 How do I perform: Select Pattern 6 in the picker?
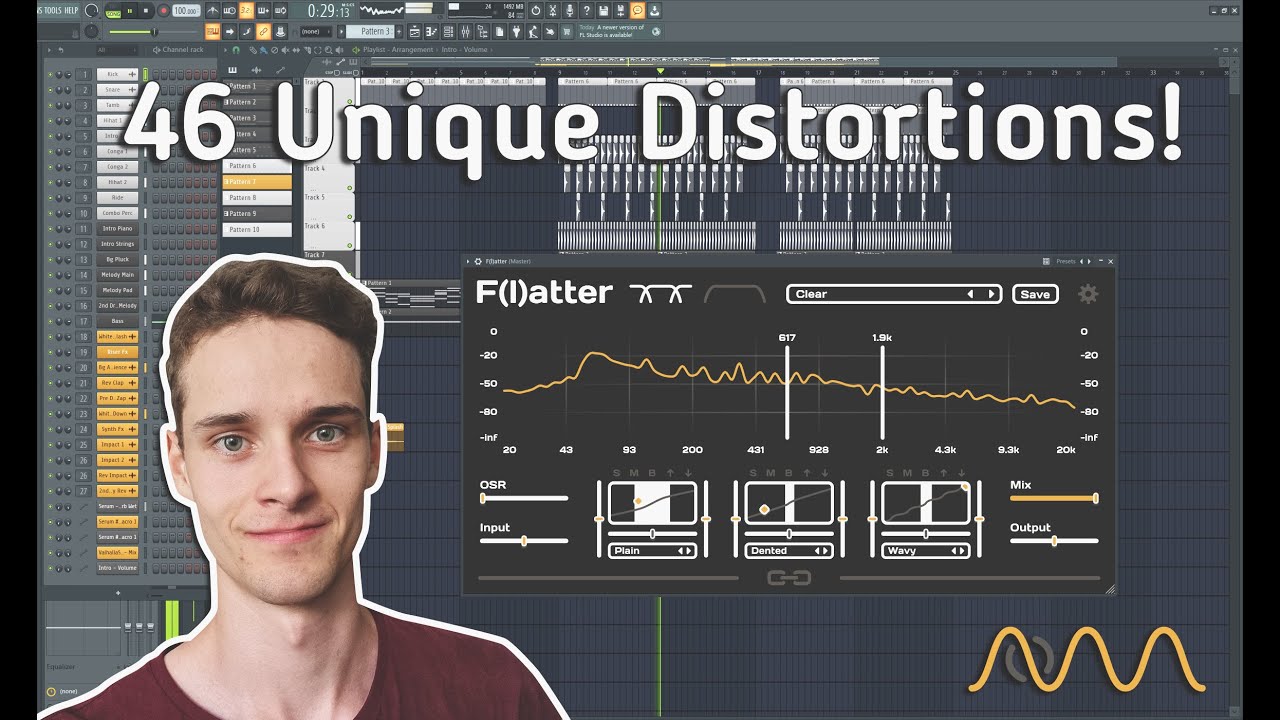(257, 166)
